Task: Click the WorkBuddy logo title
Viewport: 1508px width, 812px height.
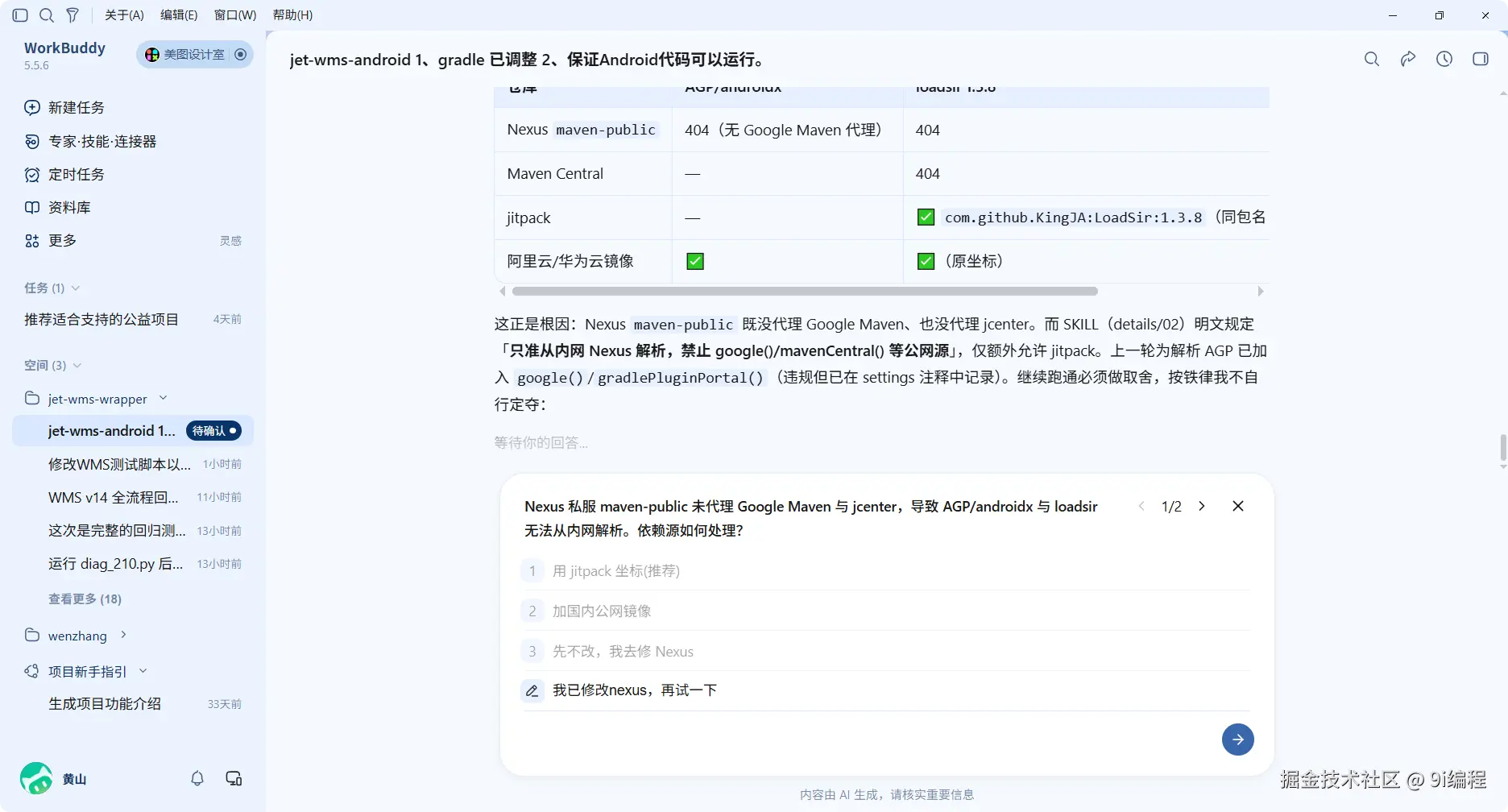Action: click(x=64, y=48)
